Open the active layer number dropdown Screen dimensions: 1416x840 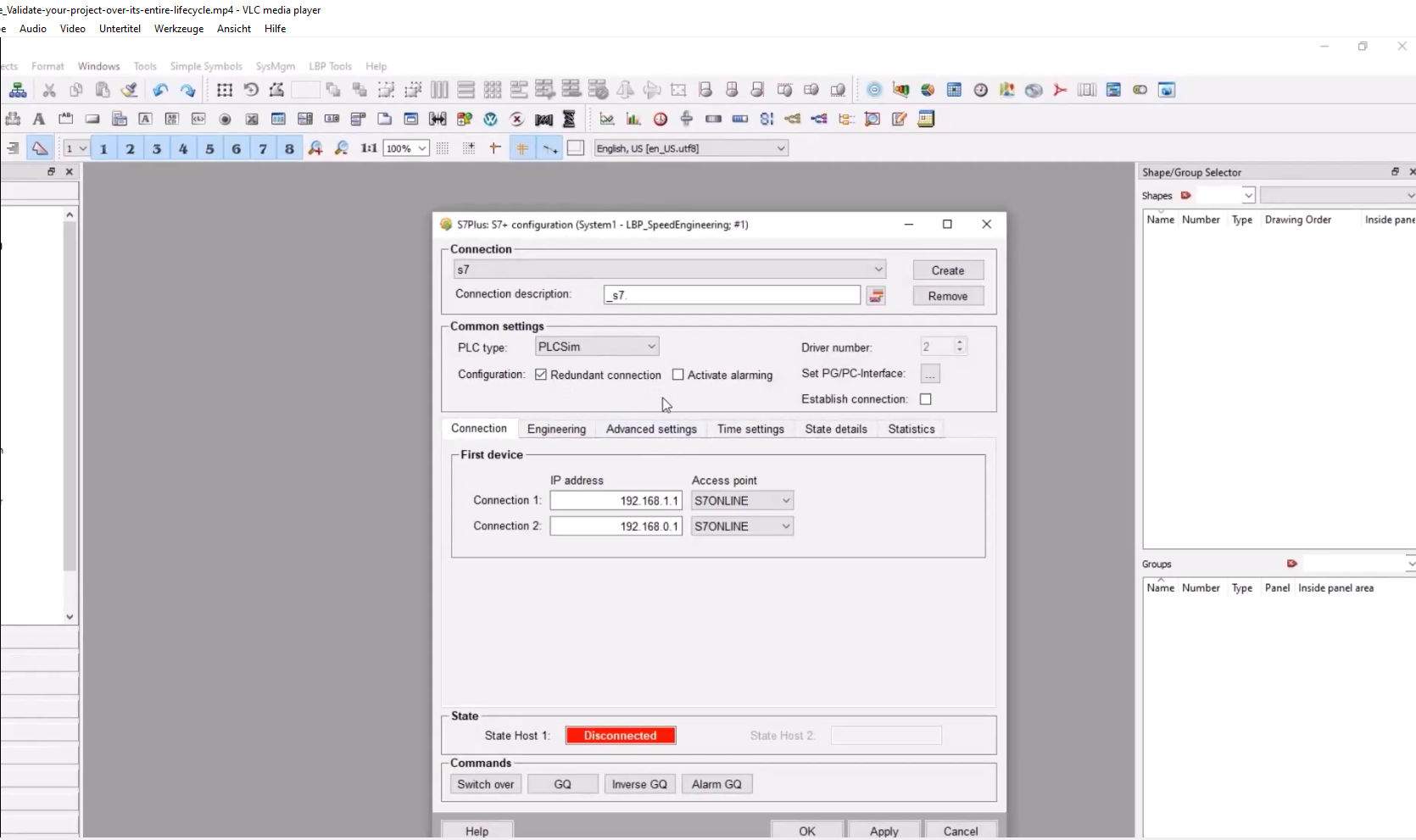pos(76,148)
